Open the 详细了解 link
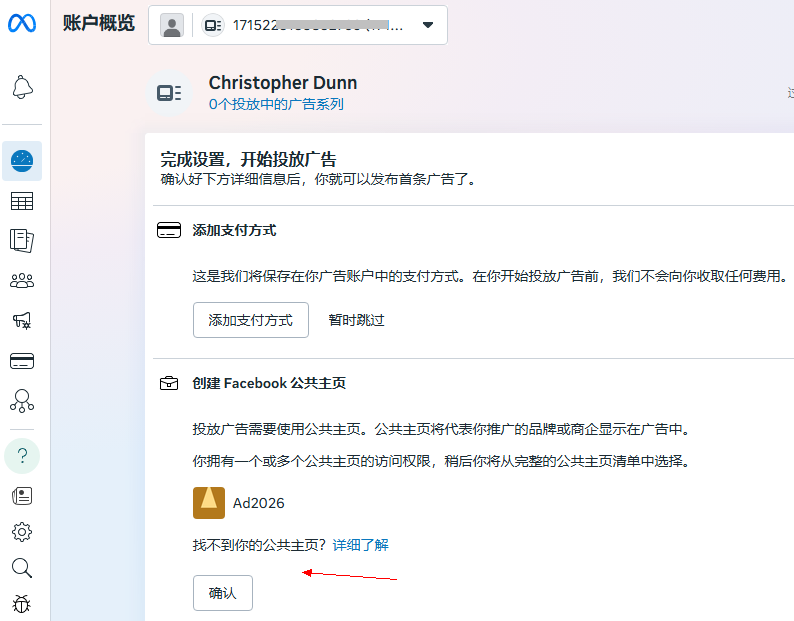 click(360, 545)
